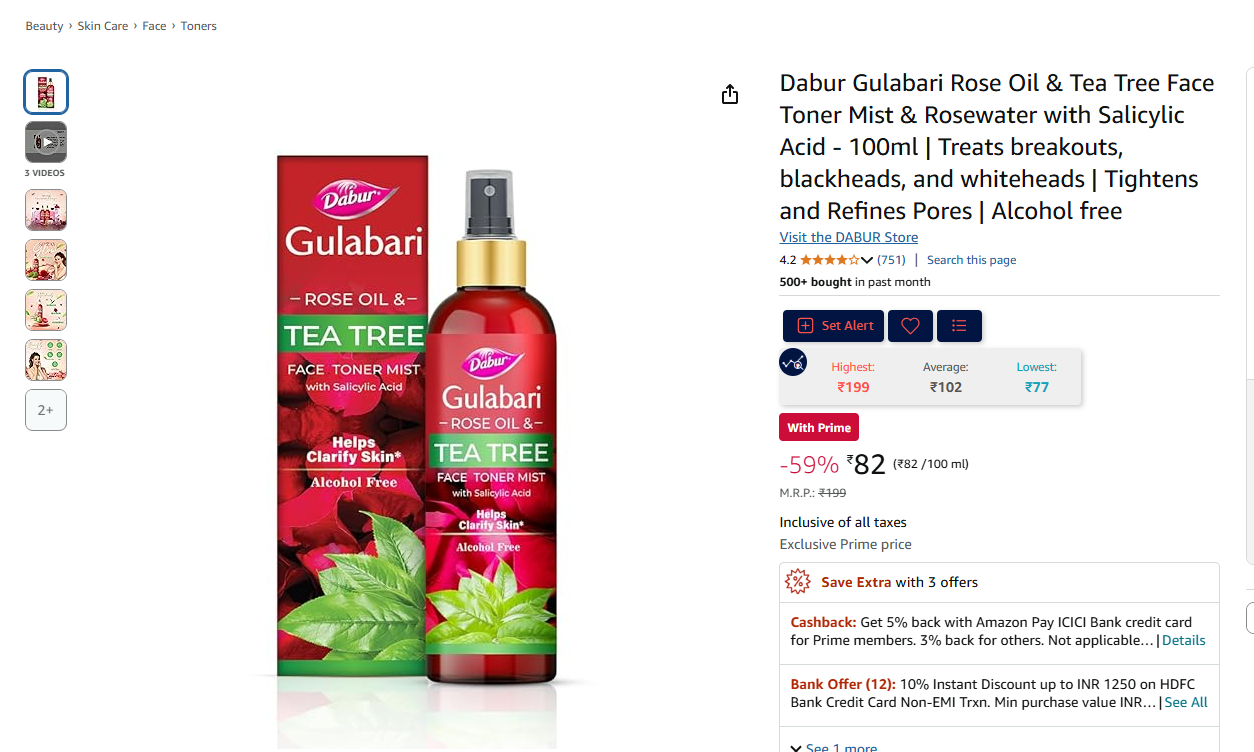The width and height of the screenshot is (1254, 752).
Task: Open Skin Care breadcrumb link
Action: click(x=103, y=26)
